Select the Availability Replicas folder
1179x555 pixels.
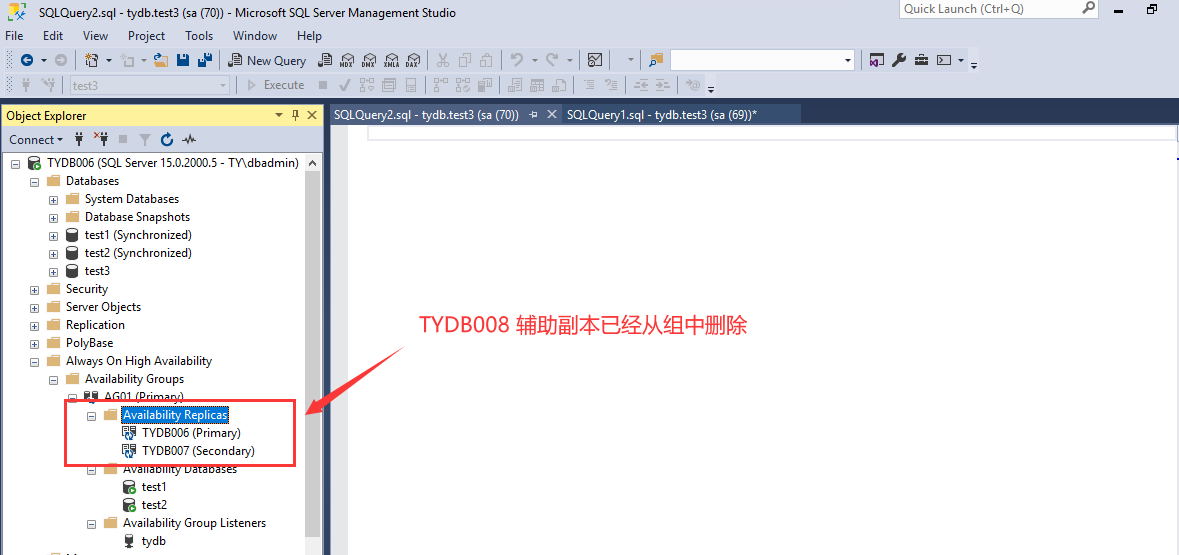pos(175,414)
